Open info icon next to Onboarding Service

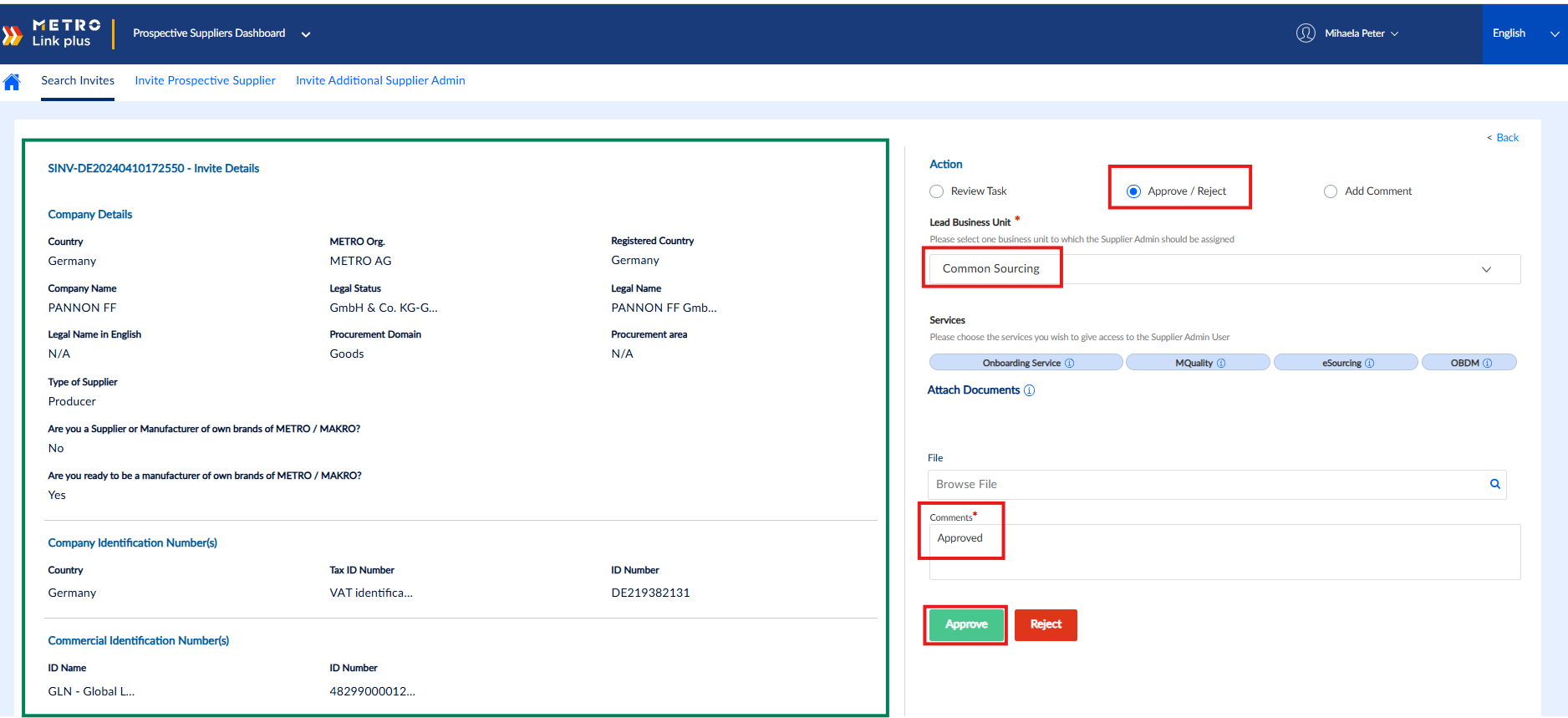pos(1070,364)
